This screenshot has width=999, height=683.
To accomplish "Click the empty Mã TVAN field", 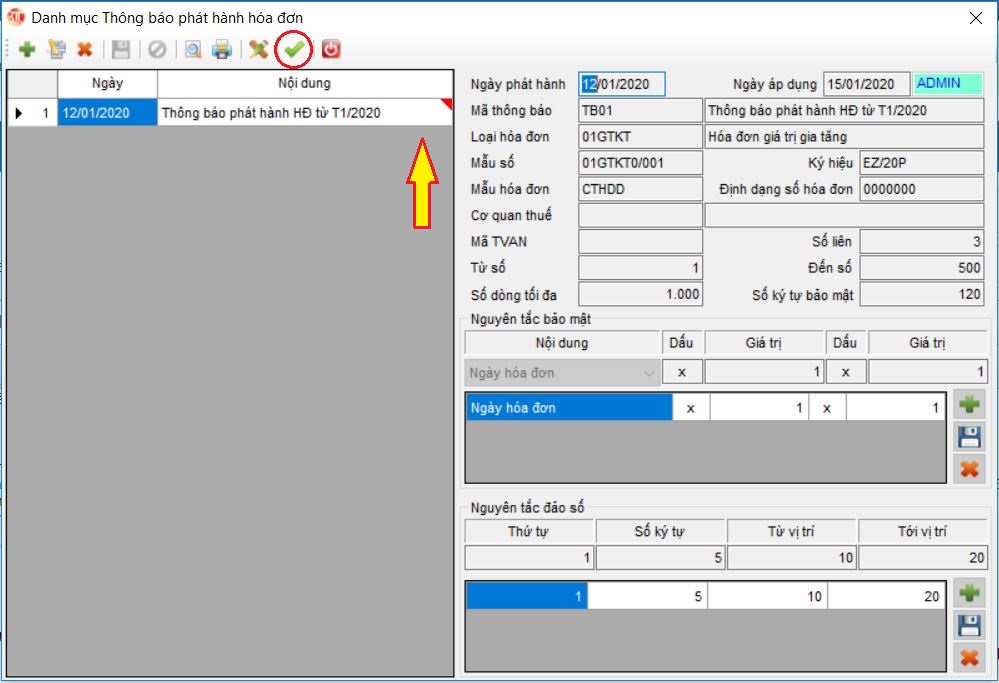I will coord(640,241).
